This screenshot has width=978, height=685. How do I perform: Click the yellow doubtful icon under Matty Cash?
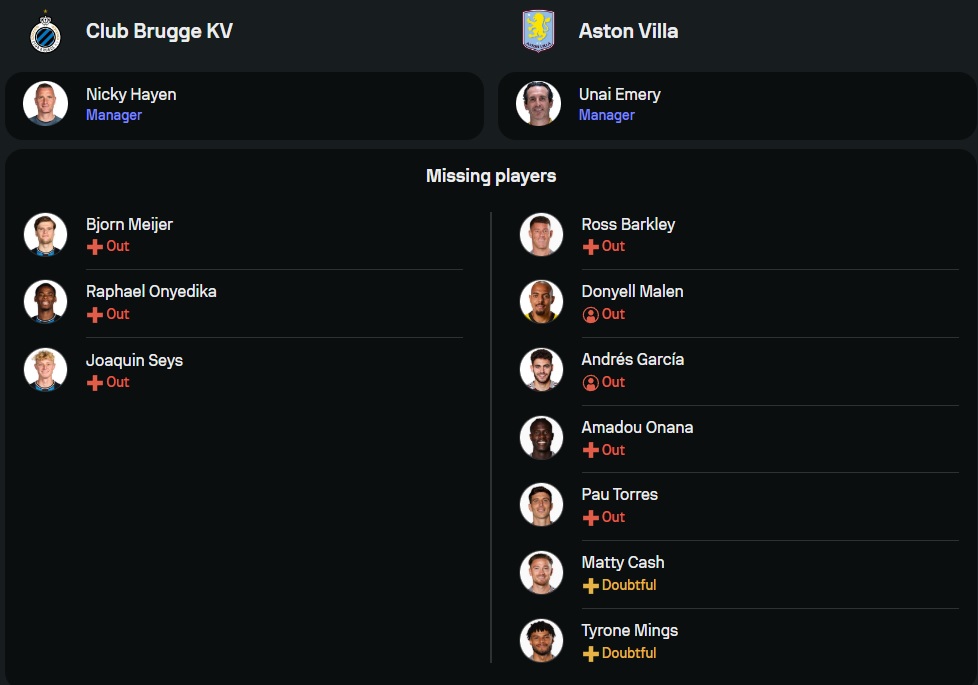click(591, 586)
